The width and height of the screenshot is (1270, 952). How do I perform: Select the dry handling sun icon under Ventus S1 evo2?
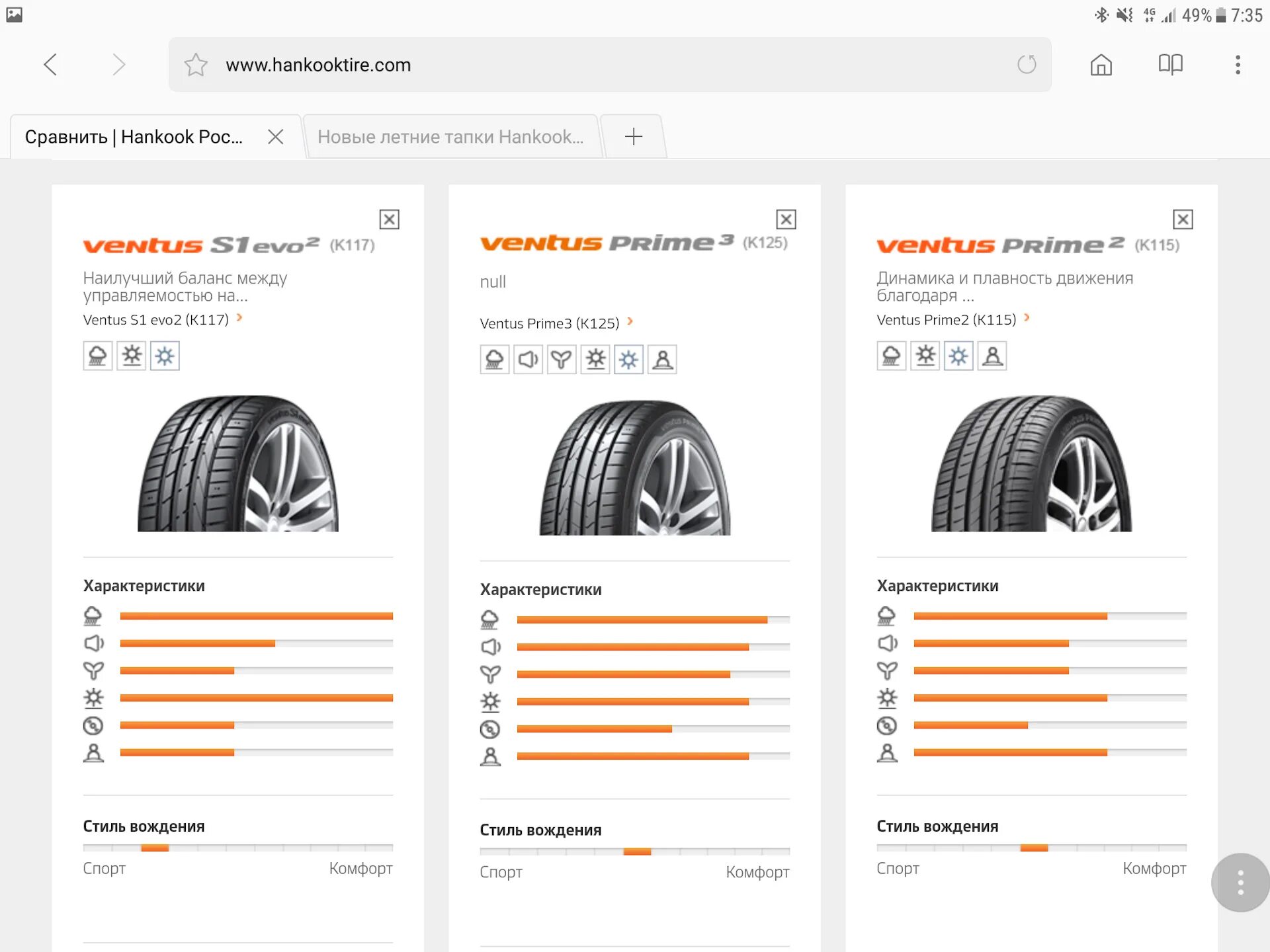coord(131,356)
